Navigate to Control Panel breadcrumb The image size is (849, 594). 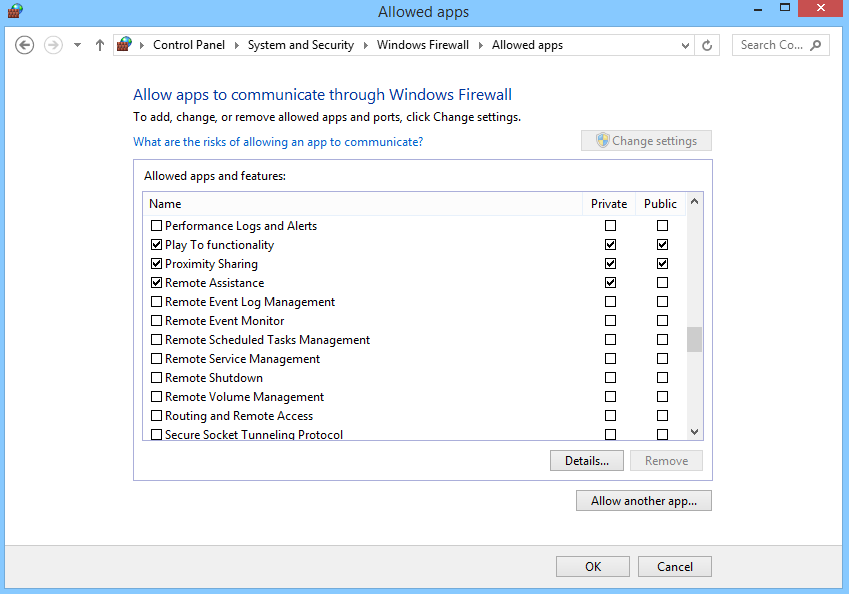pos(188,45)
